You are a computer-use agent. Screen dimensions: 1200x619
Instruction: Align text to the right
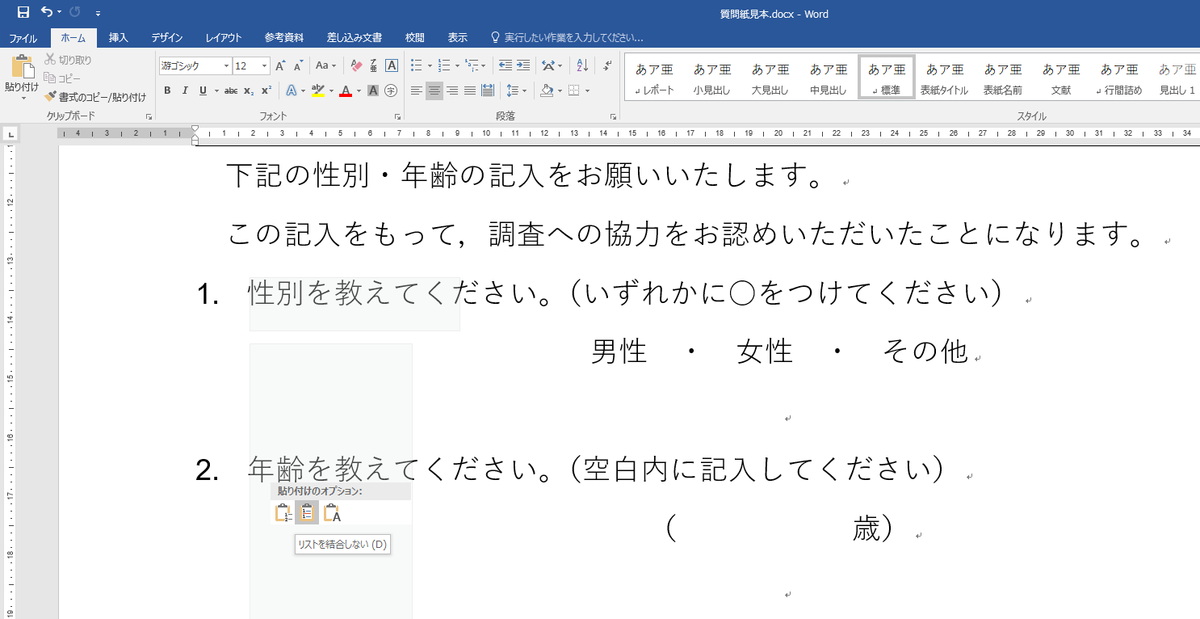pos(452,90)
